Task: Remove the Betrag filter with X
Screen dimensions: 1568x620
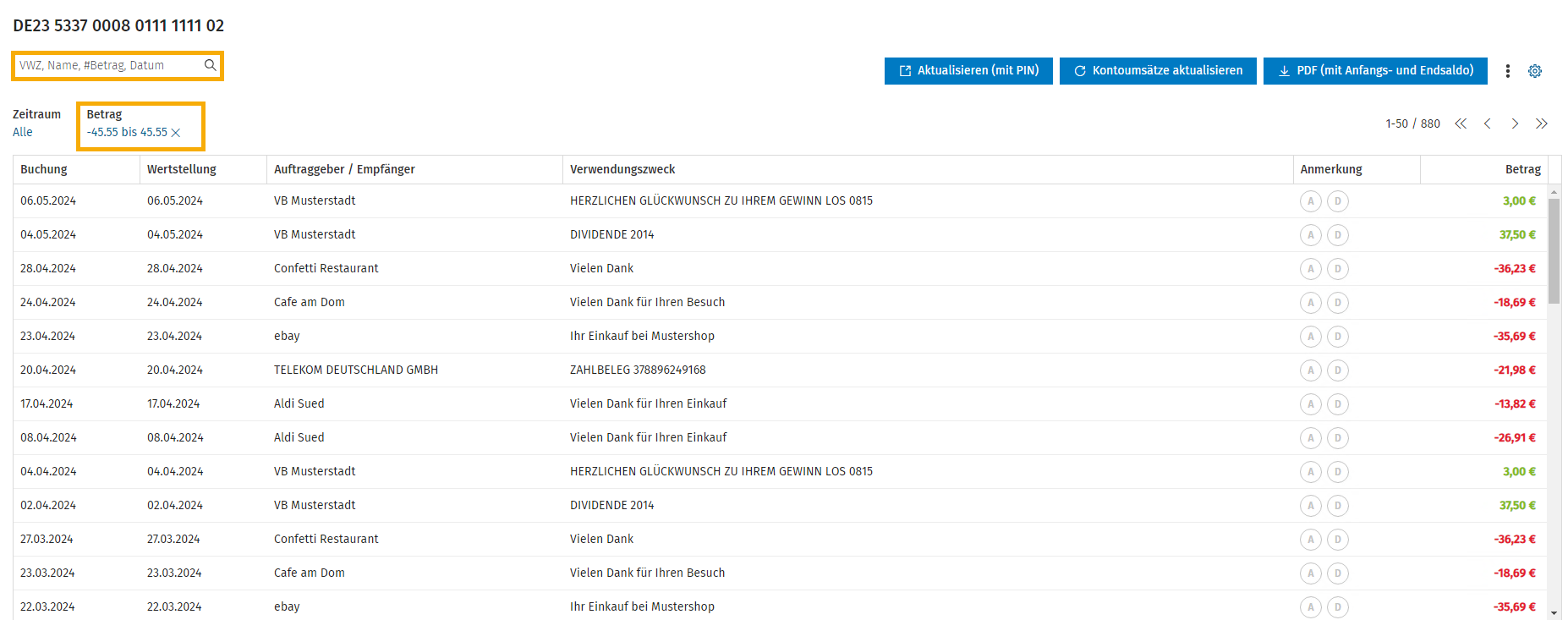Action: coord(176,133)
